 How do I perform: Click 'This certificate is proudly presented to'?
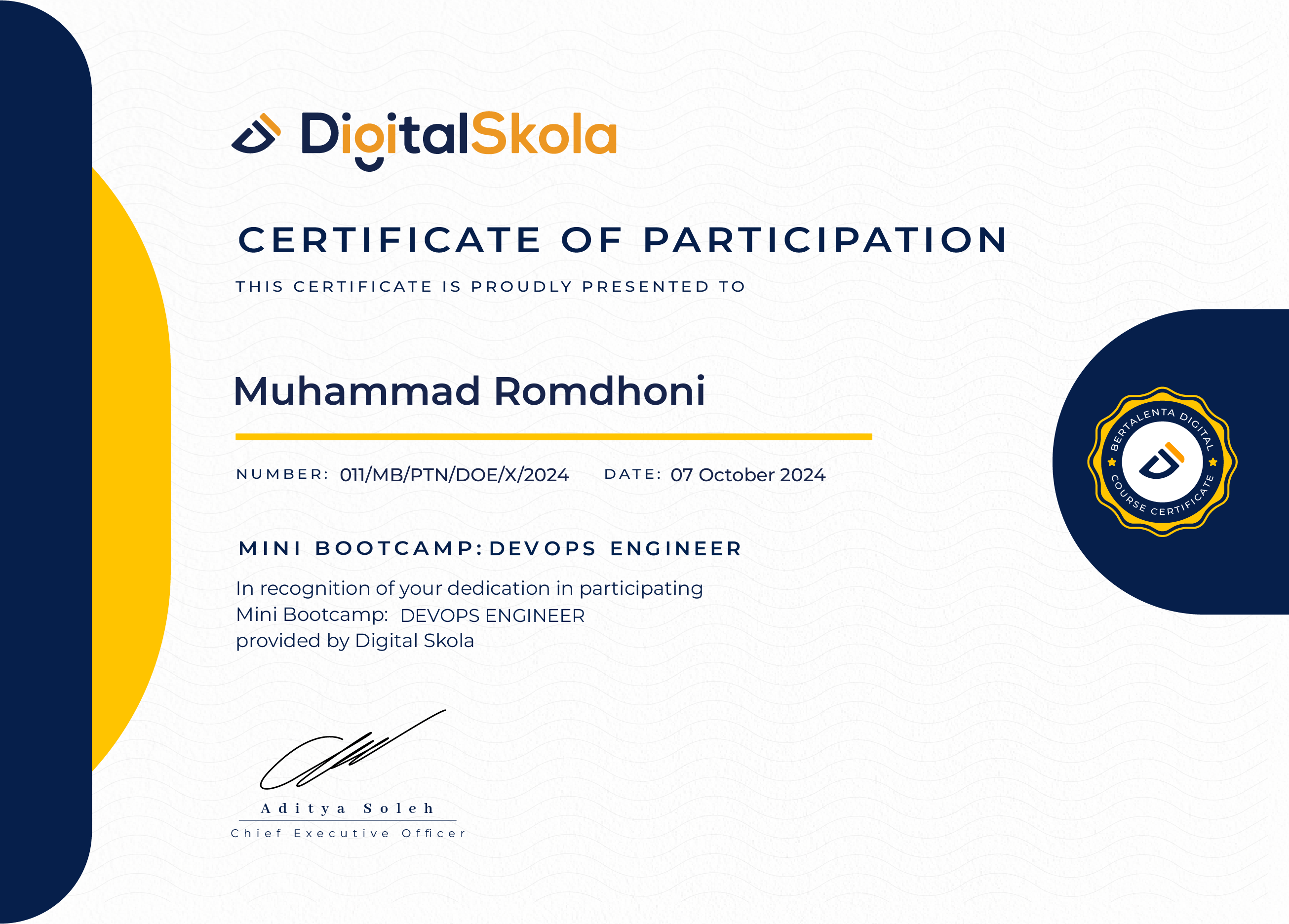tap(490, 286)
